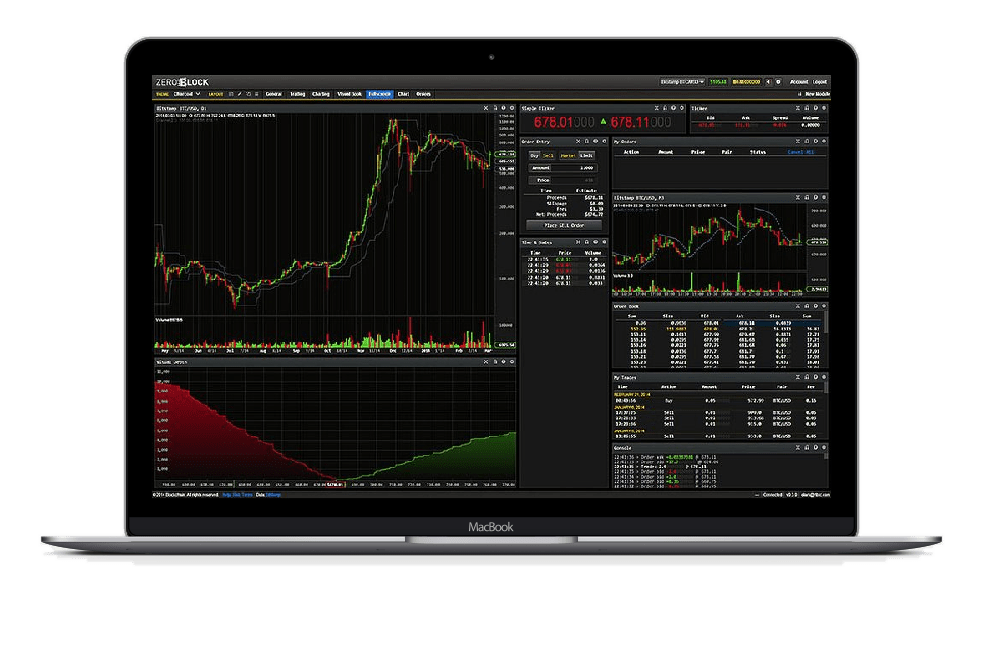
Task: Open settings gear of Order Entry panel
Action: pos(604,142)
